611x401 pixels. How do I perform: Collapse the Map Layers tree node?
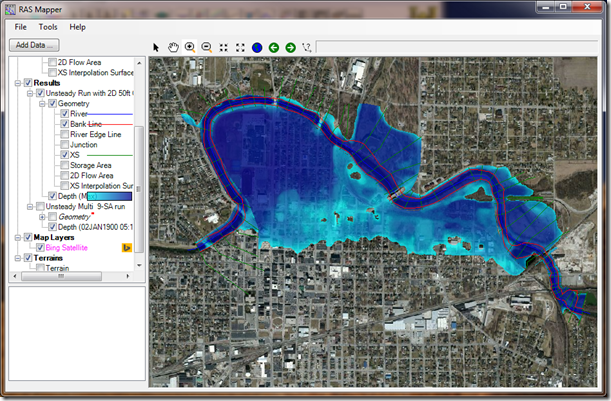[x=17, y=237]
